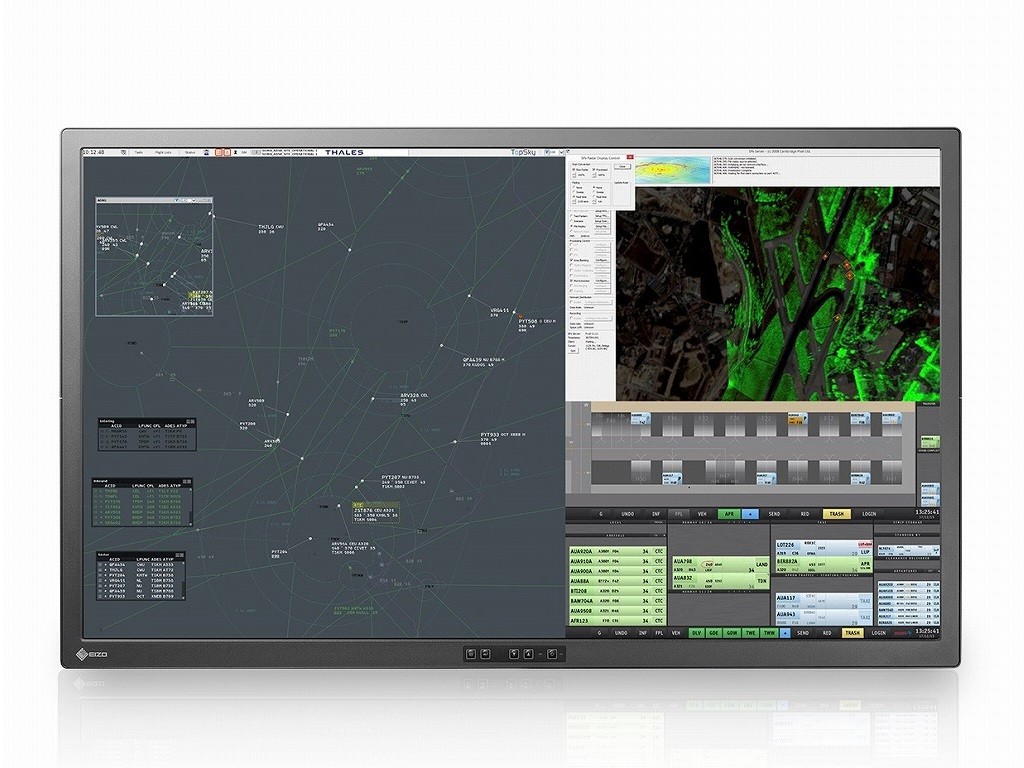Open the weather map thumbnail in SPx Server
The width and height of the screenshot is (1024, 768).
coord(672,170)
